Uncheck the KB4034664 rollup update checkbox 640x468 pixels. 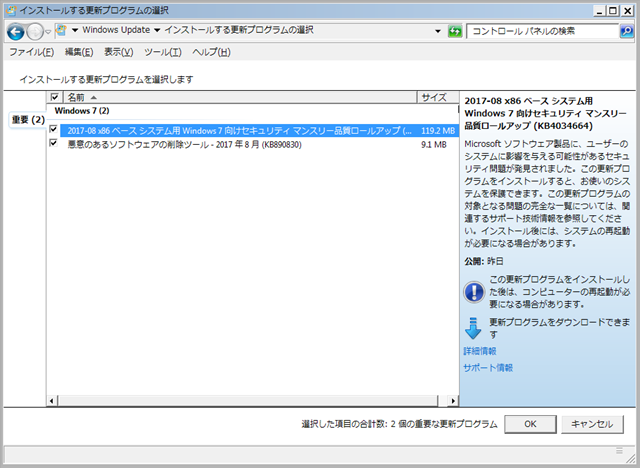click(x=53, y=129)
